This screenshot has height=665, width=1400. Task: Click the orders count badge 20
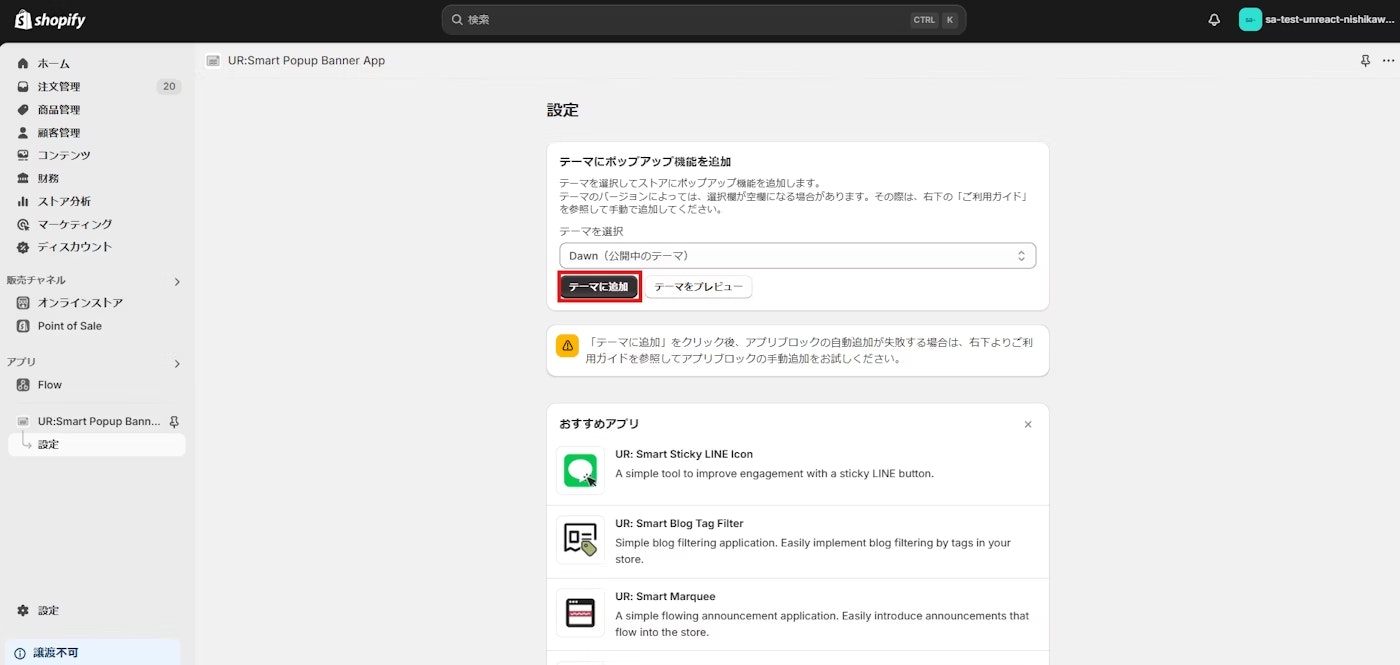tap(169, 87)
